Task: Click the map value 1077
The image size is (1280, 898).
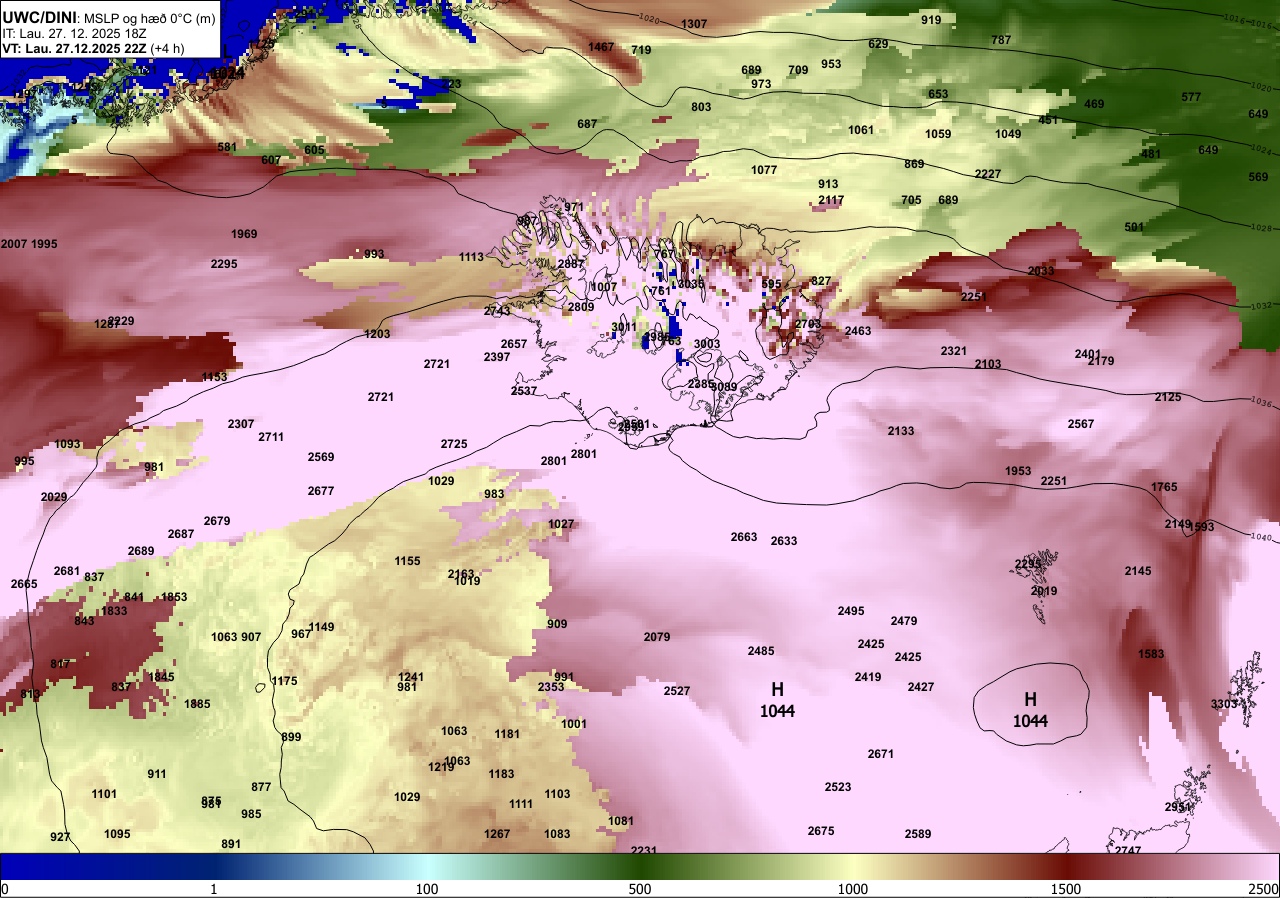Action: click(x=764, y=170)
